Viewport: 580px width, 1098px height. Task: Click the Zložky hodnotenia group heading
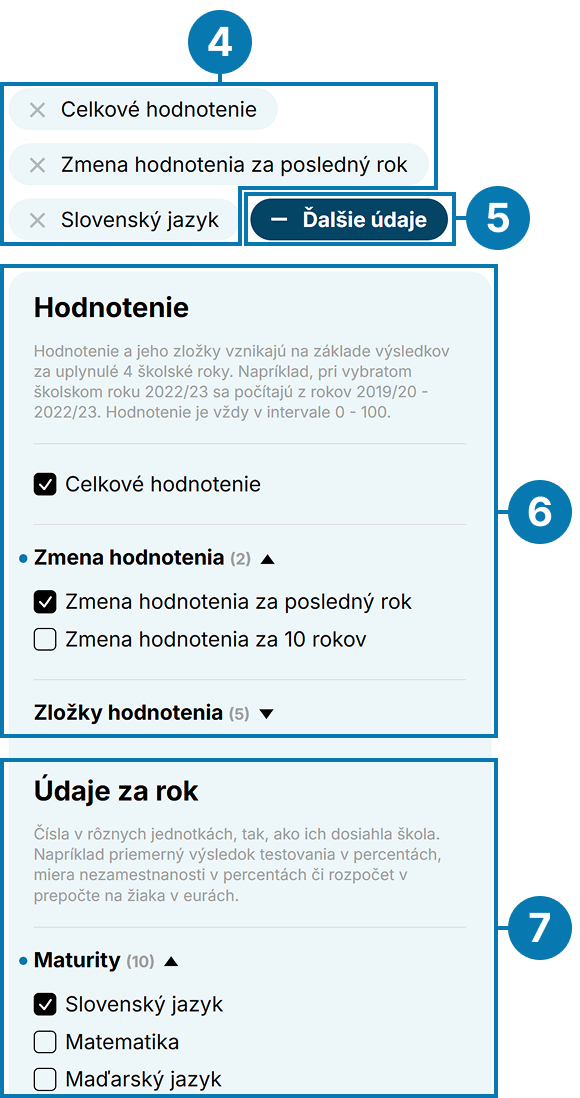128,714
